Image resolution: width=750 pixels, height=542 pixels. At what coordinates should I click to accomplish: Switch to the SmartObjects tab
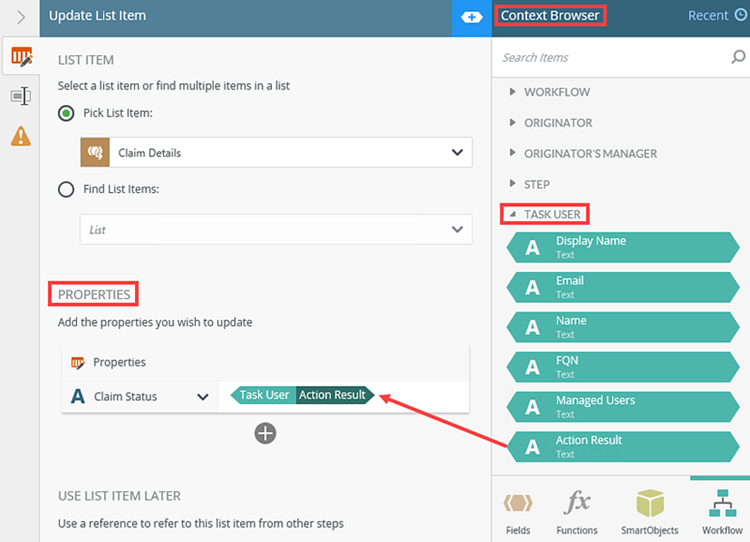650,510
